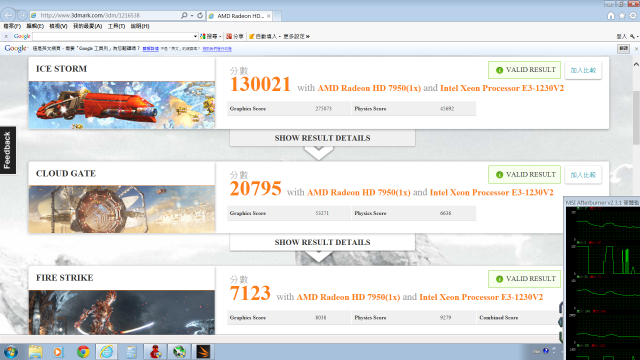The height and width of the screenshot is (360, 640).
Task: Click the Google Toolbar 分享 button
Action: tap(235, 36)
